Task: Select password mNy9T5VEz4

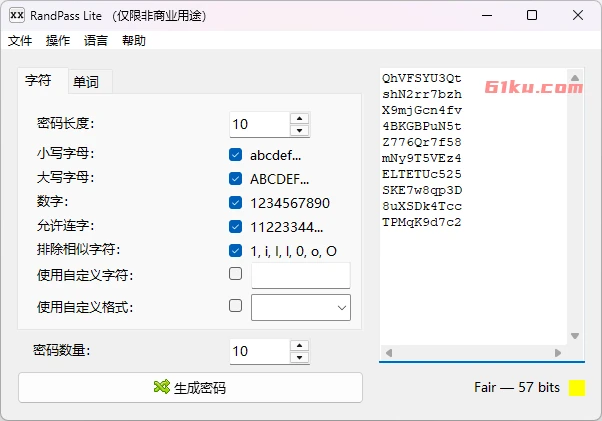Action: 422,158
